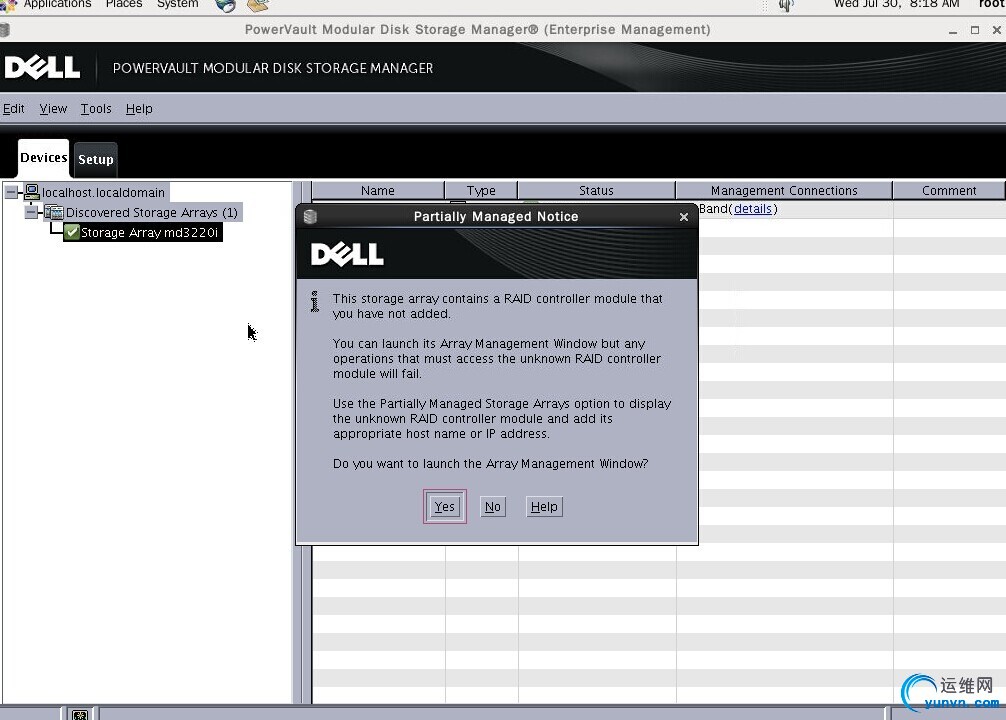The width and height of the screenshot is (1006, 720).
Task: Collapse the localhost.localdomain tree node
Action: click(11, 192)
